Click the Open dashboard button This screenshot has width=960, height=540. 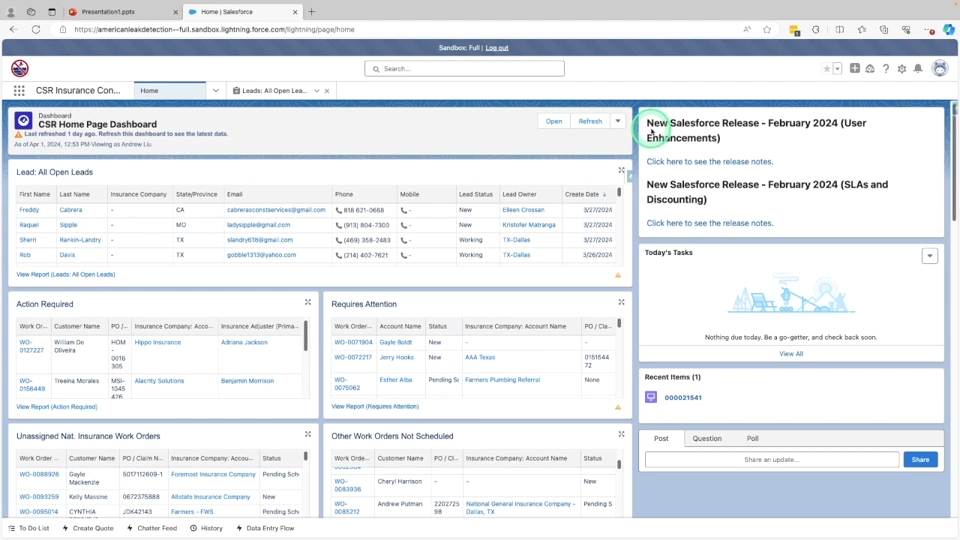(553, 121)
